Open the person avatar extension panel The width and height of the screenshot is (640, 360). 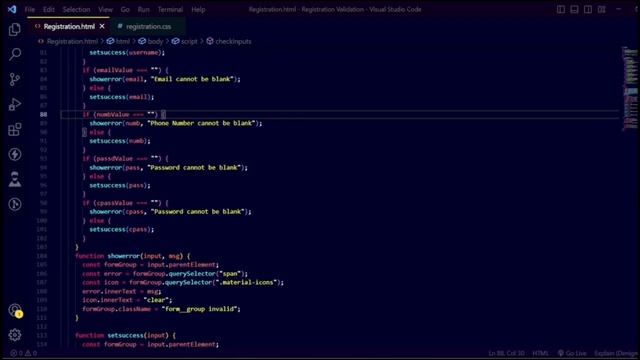[x=15, y=179]
